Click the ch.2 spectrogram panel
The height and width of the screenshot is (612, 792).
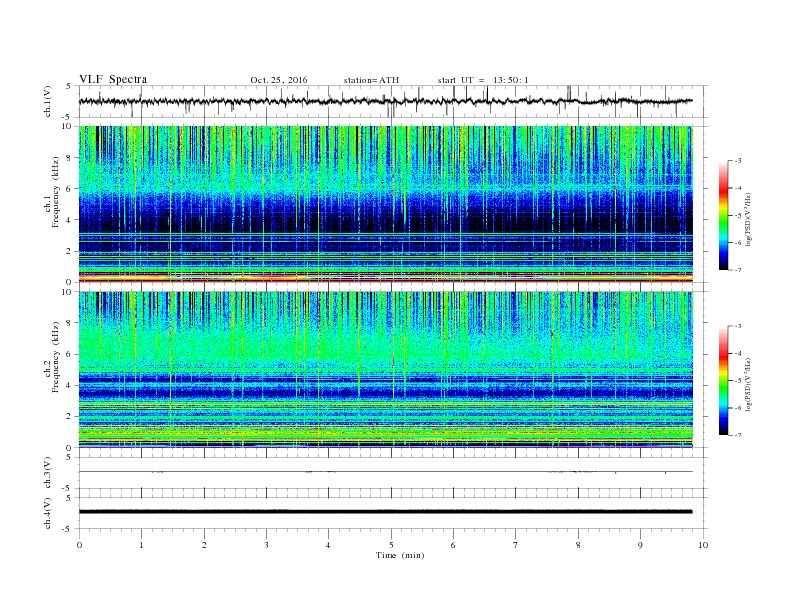[x=385, y=369]
